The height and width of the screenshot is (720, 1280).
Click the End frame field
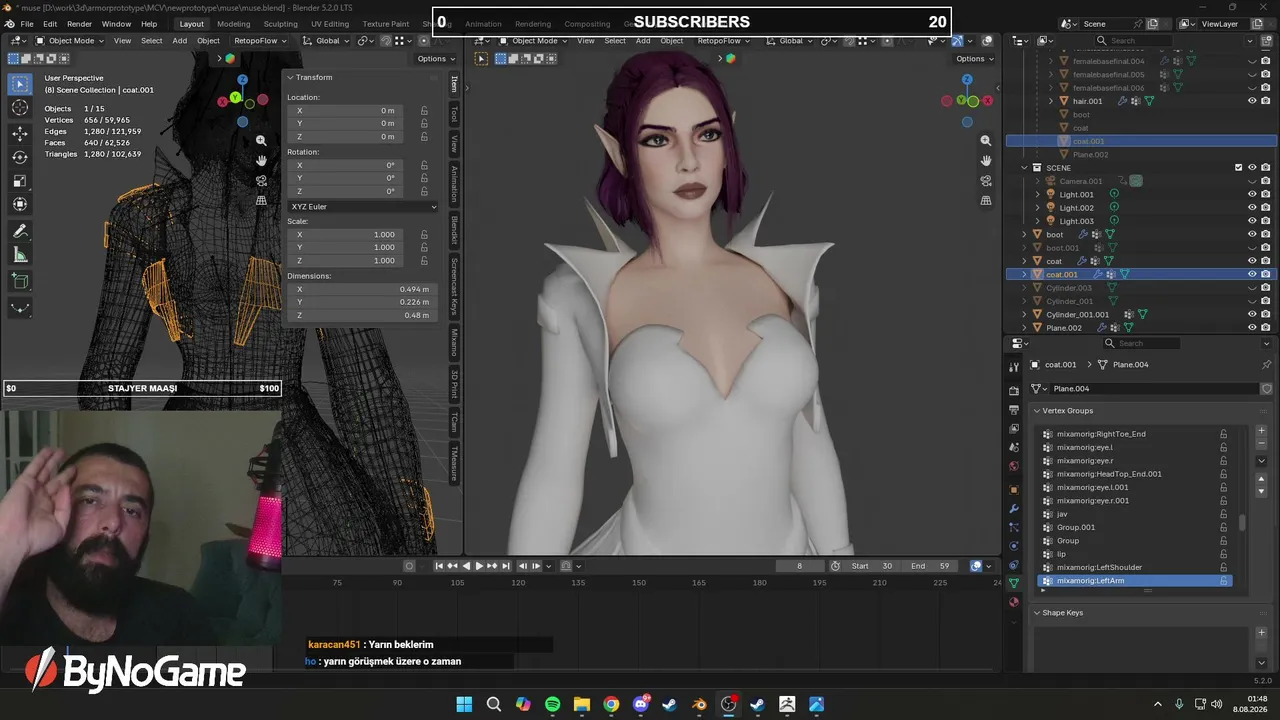[930, 566]
